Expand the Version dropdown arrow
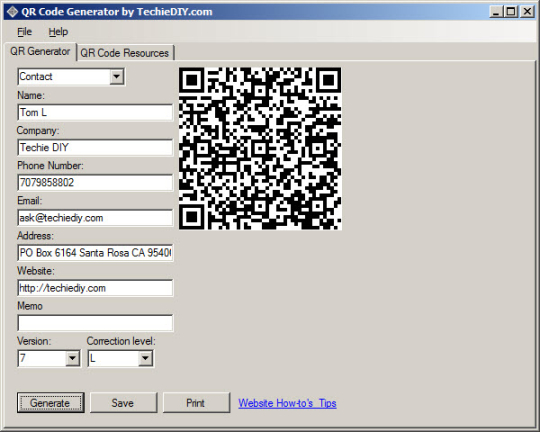The image size is (540, 432). click(73, 358)
